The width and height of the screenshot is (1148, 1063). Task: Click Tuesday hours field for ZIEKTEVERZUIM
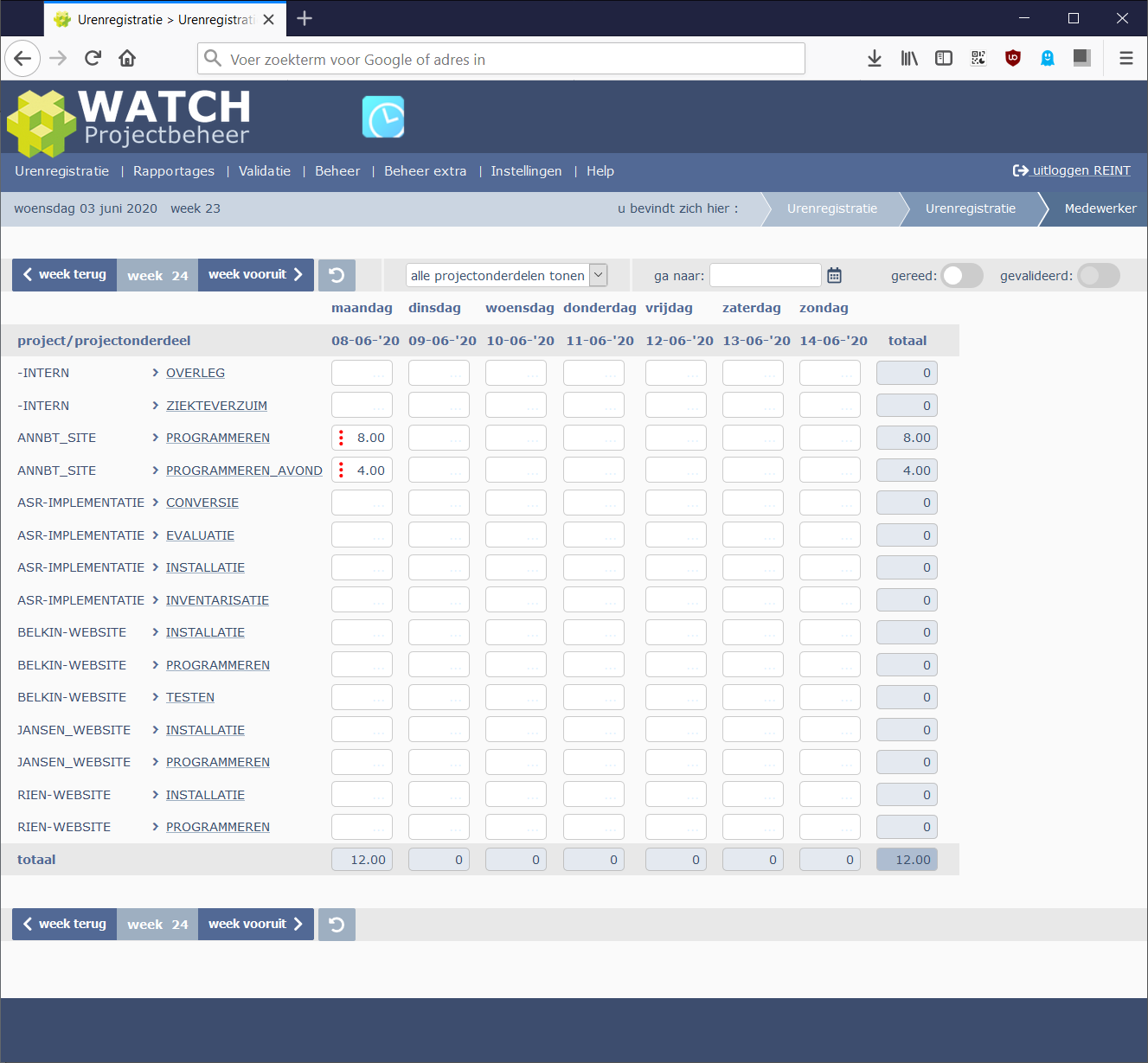click(x=439, y=406)
